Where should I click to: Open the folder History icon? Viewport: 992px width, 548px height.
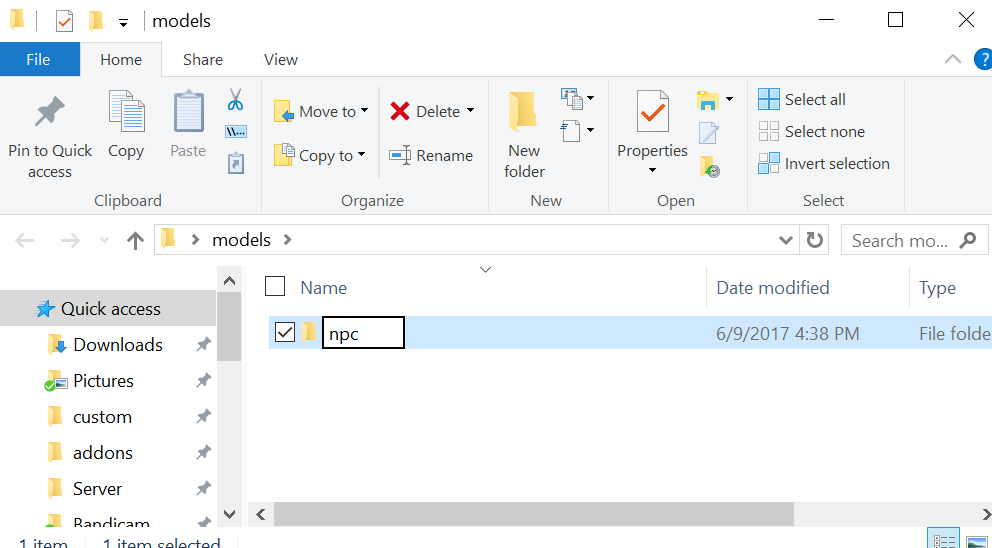click(x=710, y=166)
